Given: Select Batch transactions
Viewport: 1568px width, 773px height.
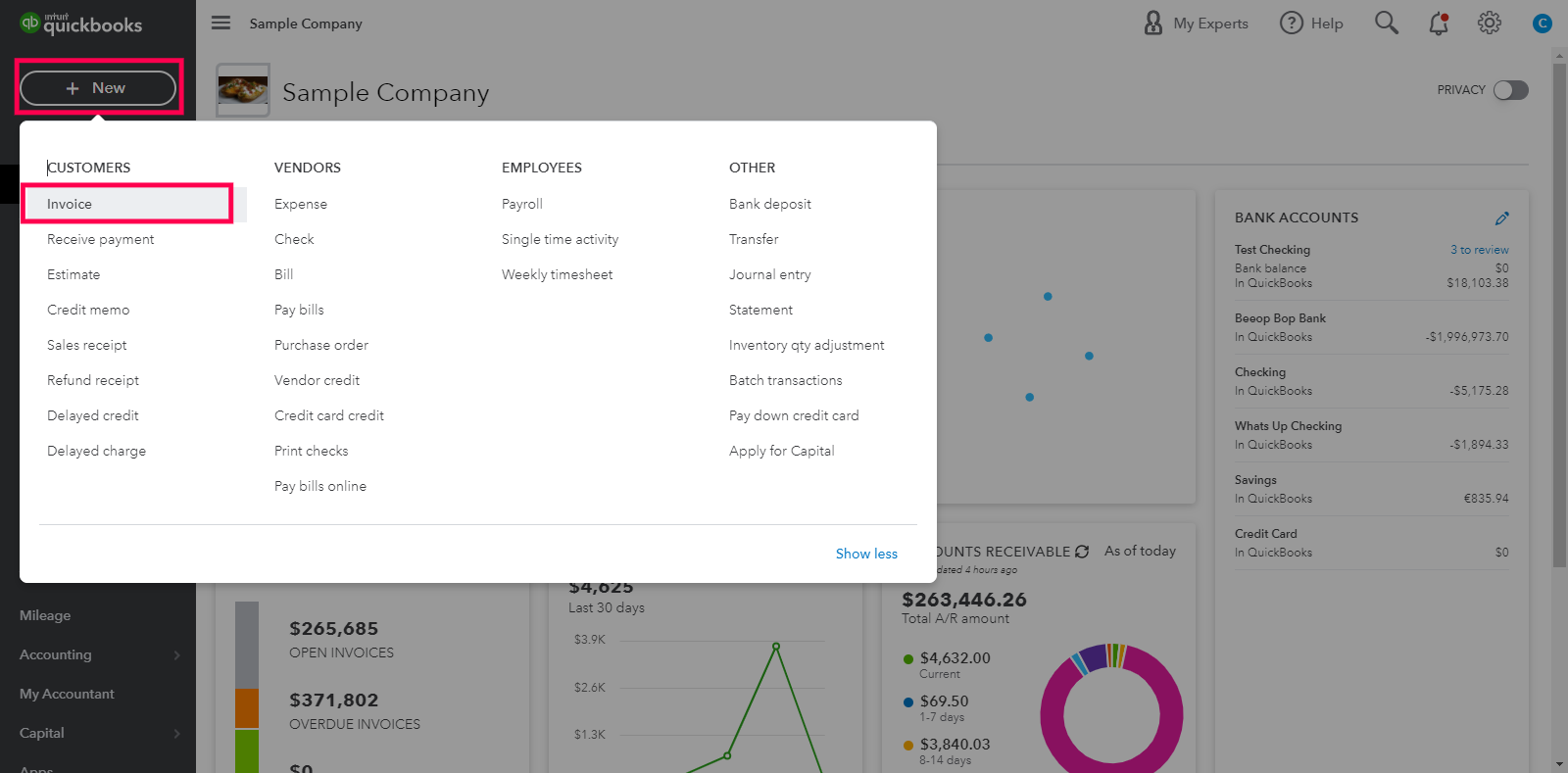Looking at the screenshot, I should click(786, 380).
